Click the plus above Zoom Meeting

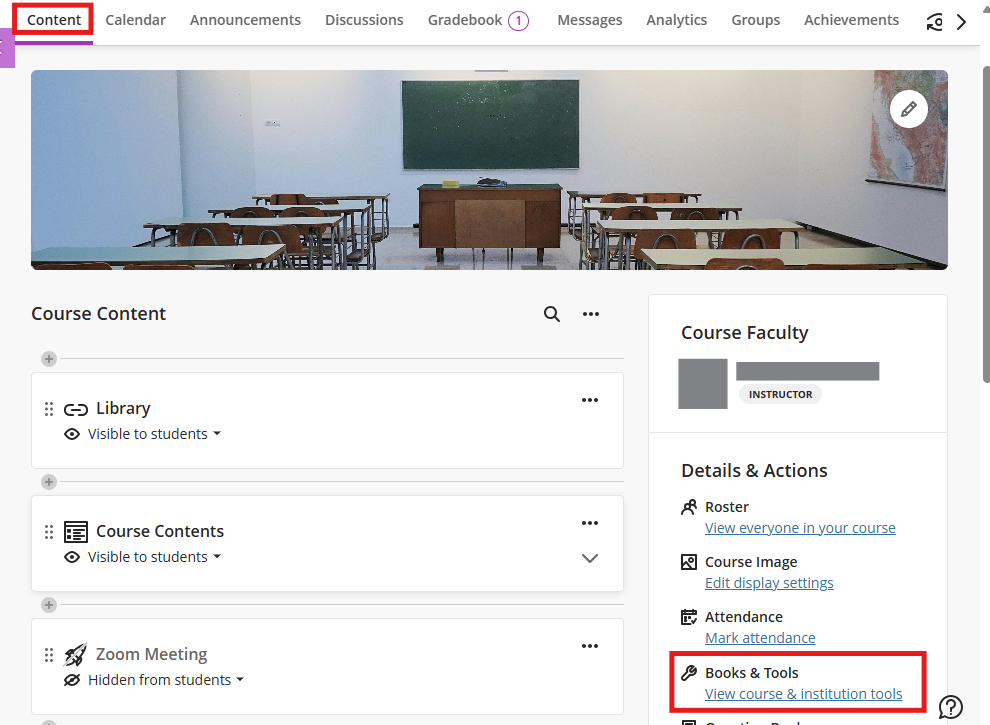point(49,605)
